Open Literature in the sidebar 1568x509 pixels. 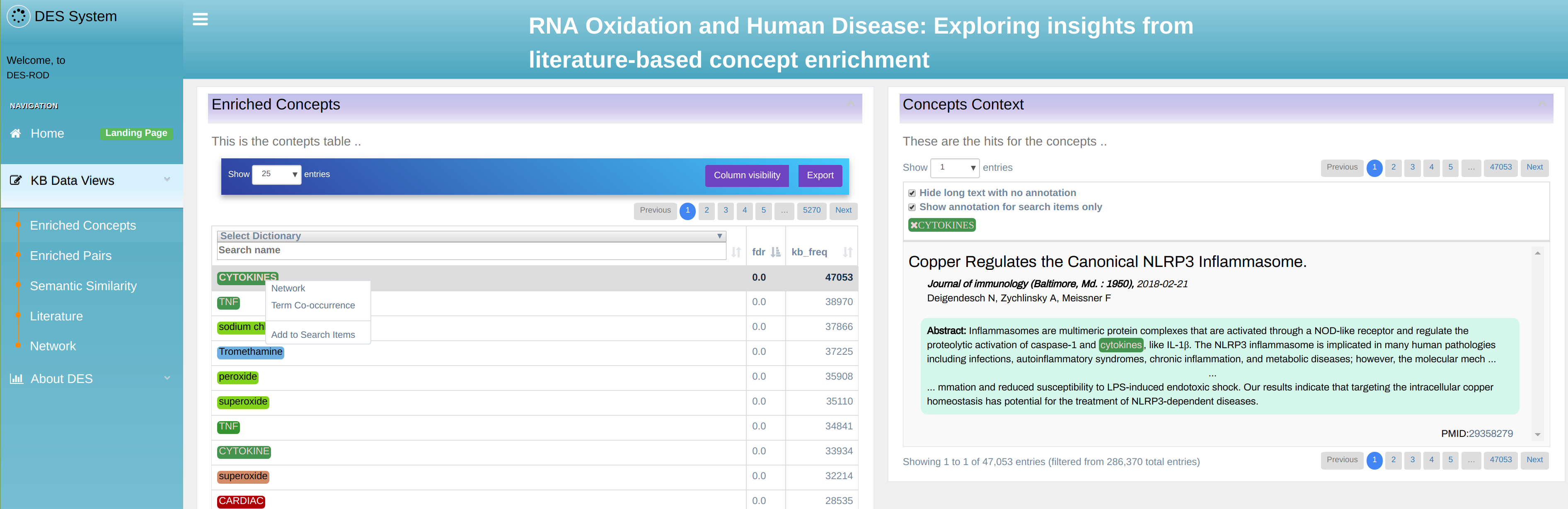(x=56, y=316)
